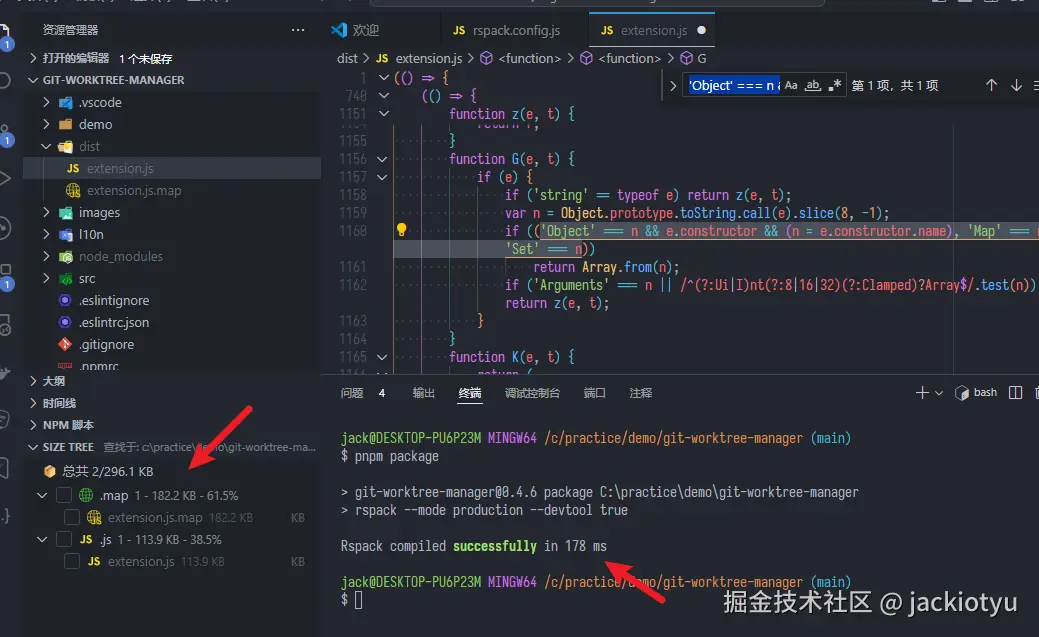
Task: Check the .map group checkbox
Action: (64, 495)
